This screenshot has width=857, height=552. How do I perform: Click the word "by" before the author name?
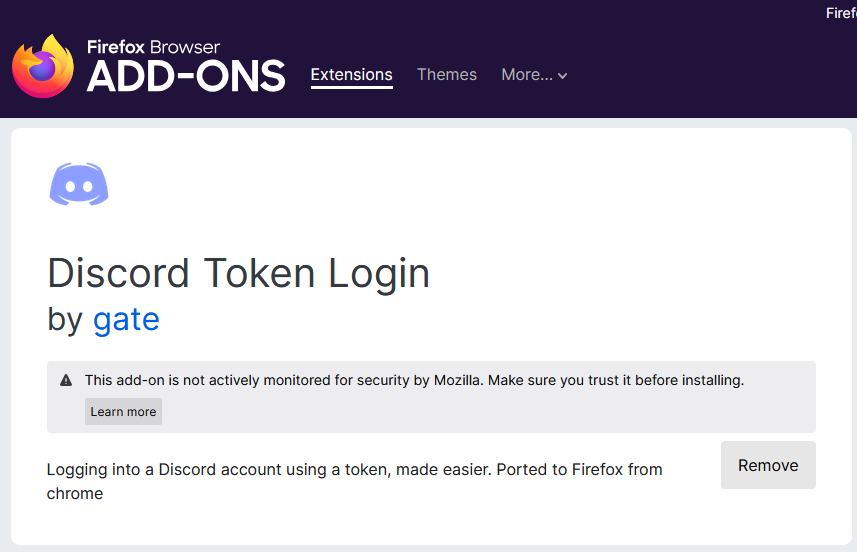(65, 320)
